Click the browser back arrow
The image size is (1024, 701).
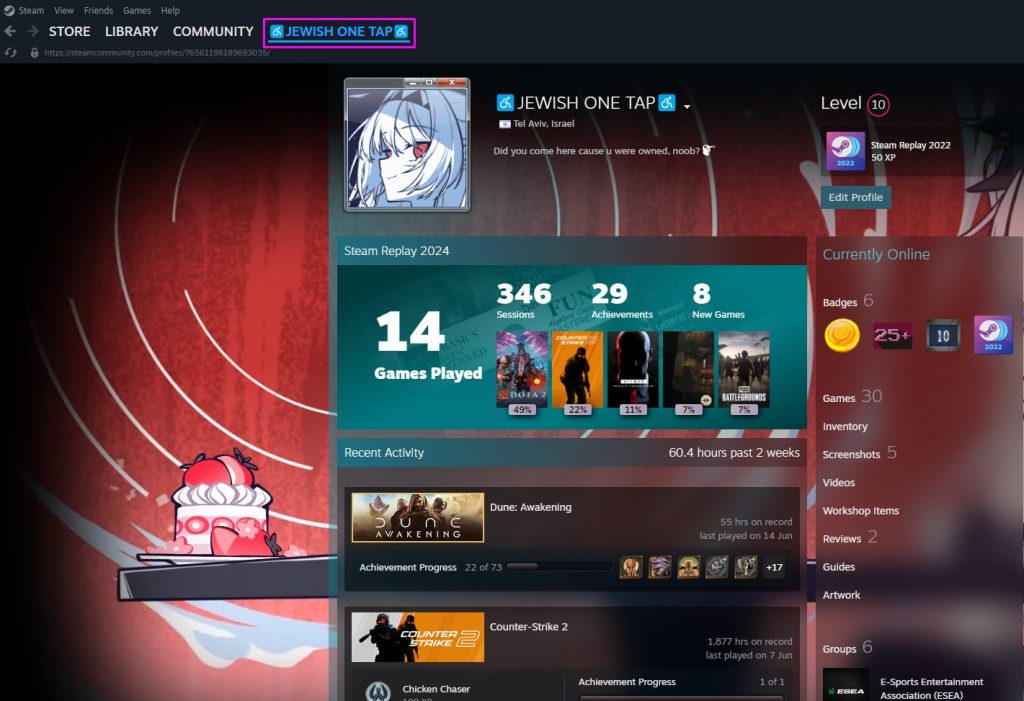(11, 31)
